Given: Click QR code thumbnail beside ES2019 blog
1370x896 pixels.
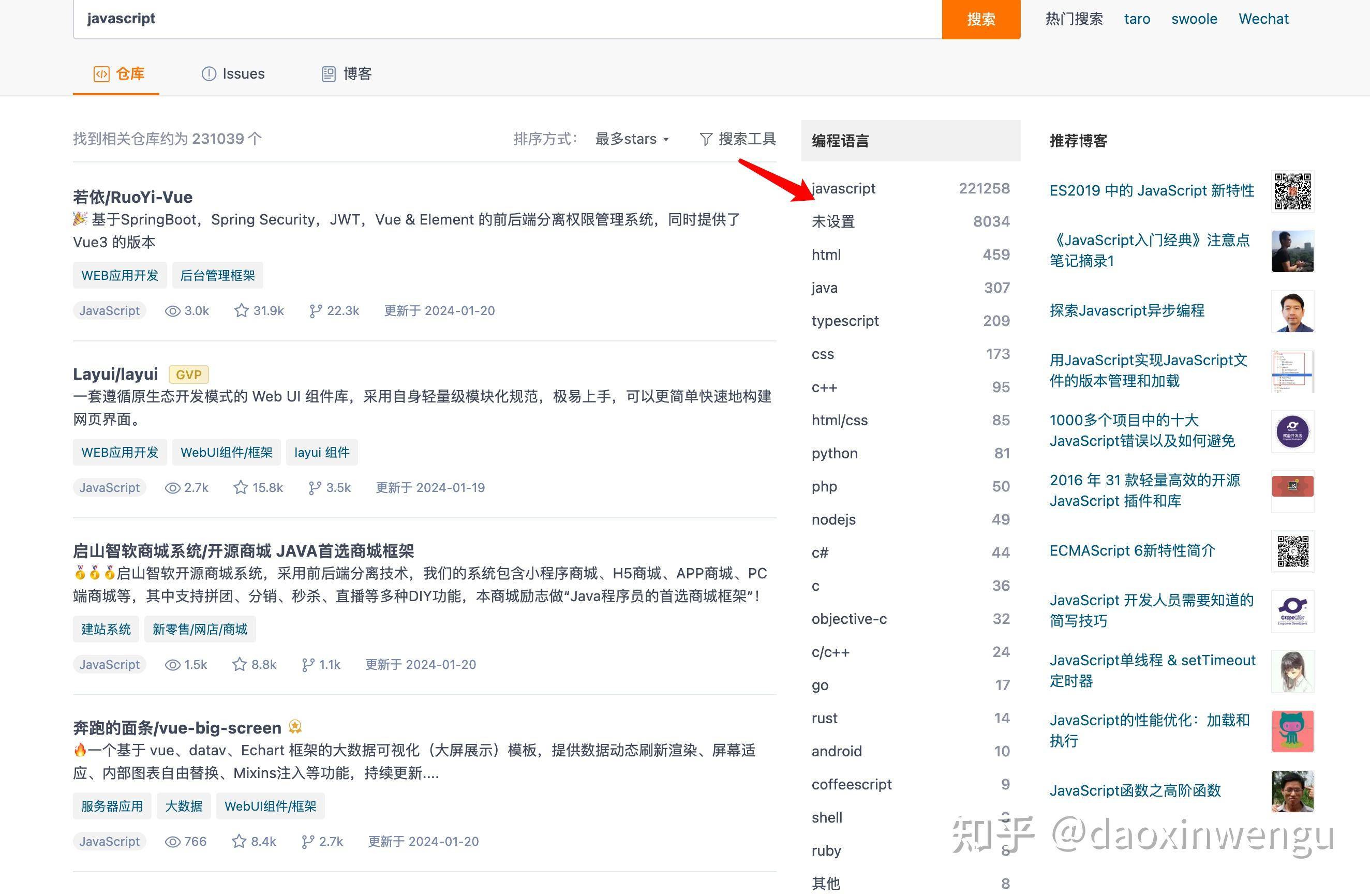Looking at the screenshot, I should (x=1292, y=191).
